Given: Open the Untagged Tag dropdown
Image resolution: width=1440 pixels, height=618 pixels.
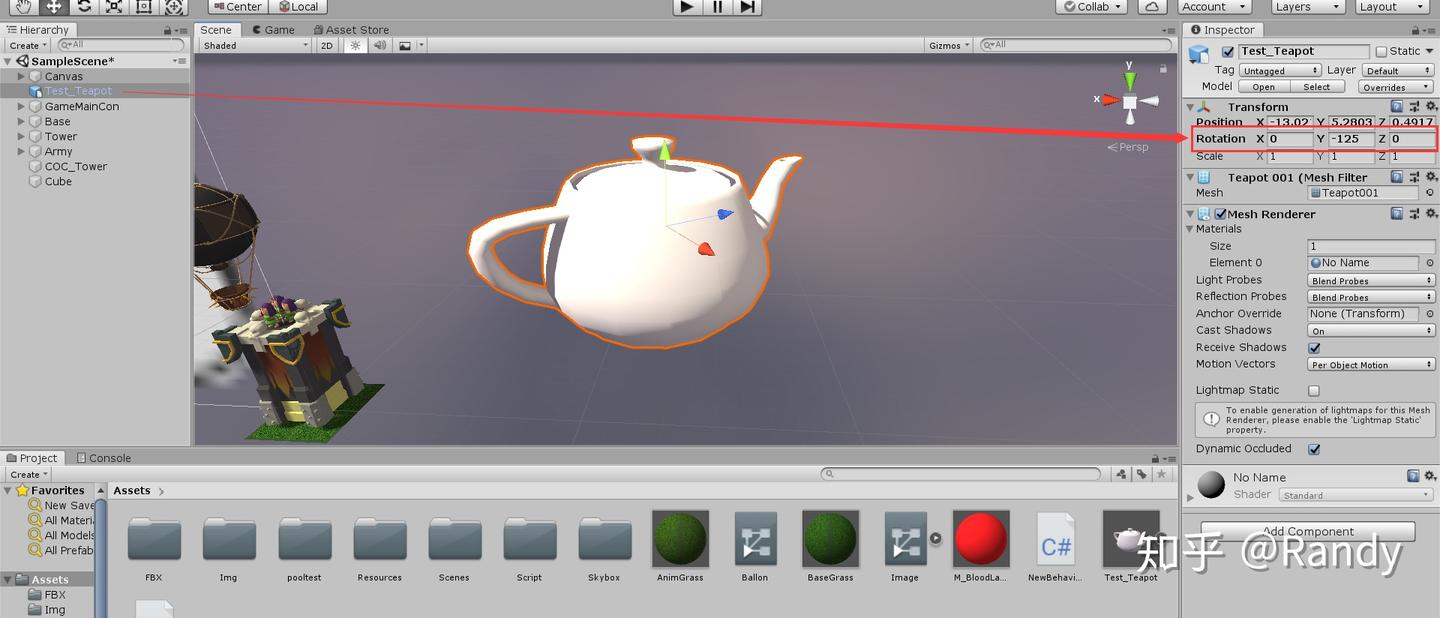Looking at the screenshot, I should pyautogui.click(x=1280, y=69).
